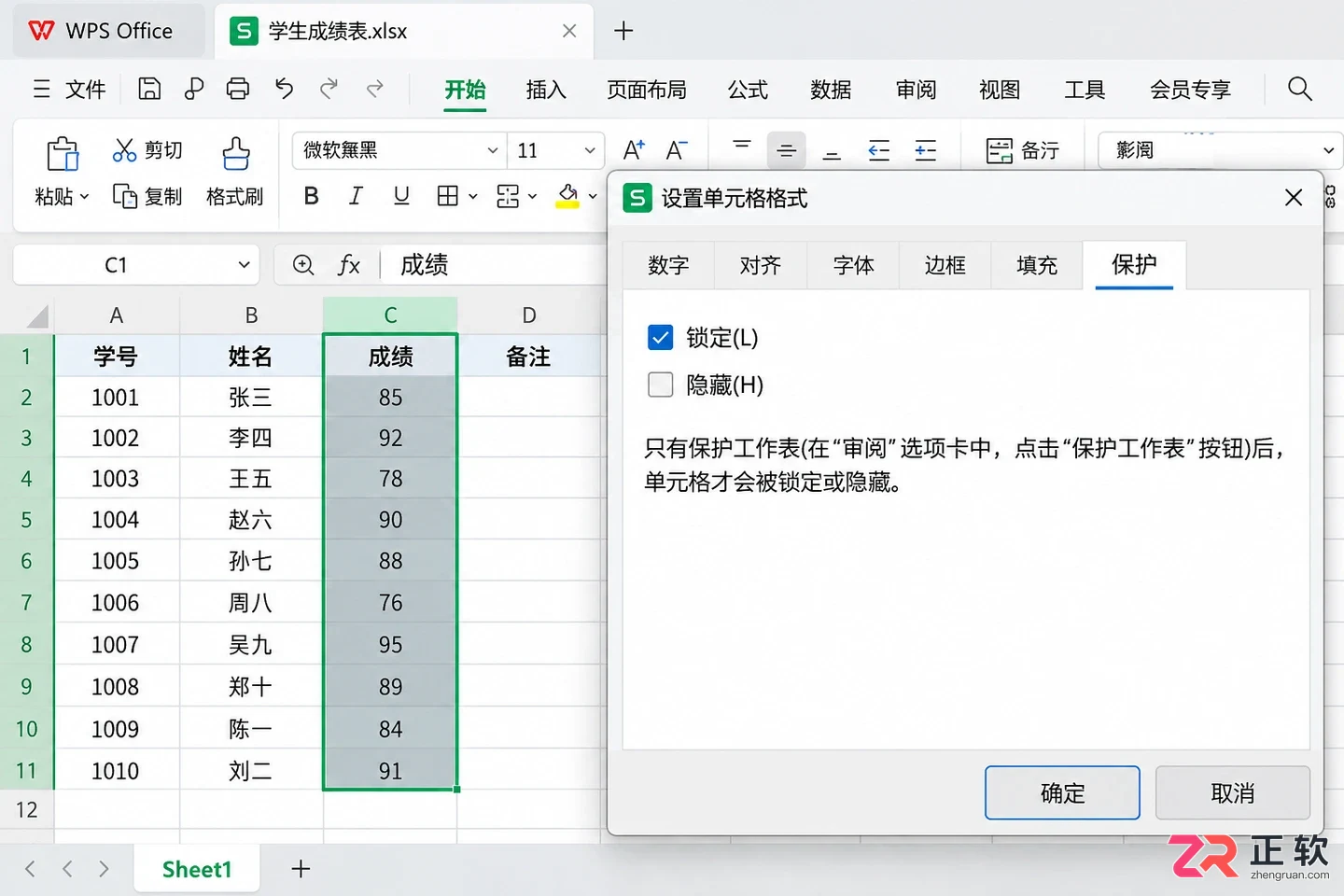Expand the borders dropdown arrow
1344x896 pixels.
(x=473, y=196)
